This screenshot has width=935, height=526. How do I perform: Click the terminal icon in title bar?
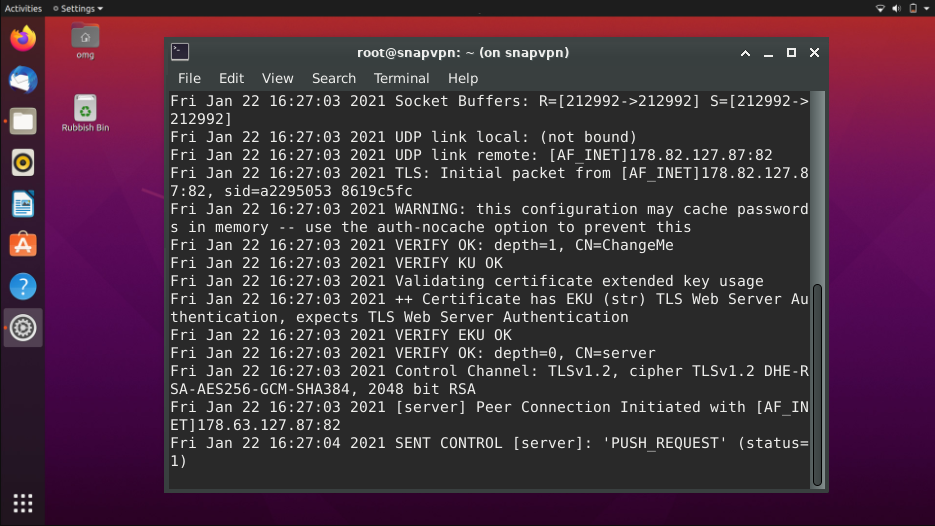pyautogui.click(x=180, y=52)
